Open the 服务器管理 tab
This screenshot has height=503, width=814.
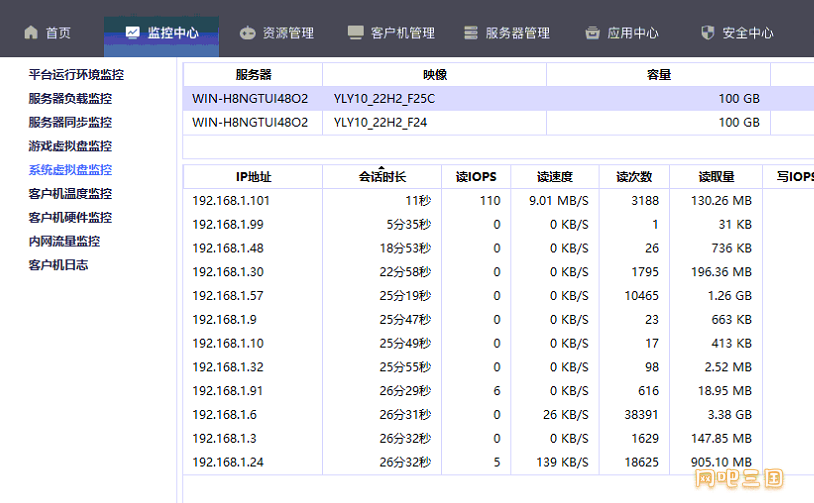(x=507, y=33)
